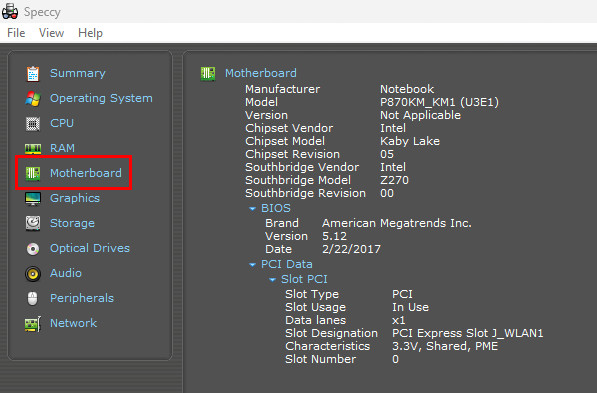The height and width of the screenshot is (393, 597).
Task: Click the Graphics monitor icon
Action: [x=33, y=198]
